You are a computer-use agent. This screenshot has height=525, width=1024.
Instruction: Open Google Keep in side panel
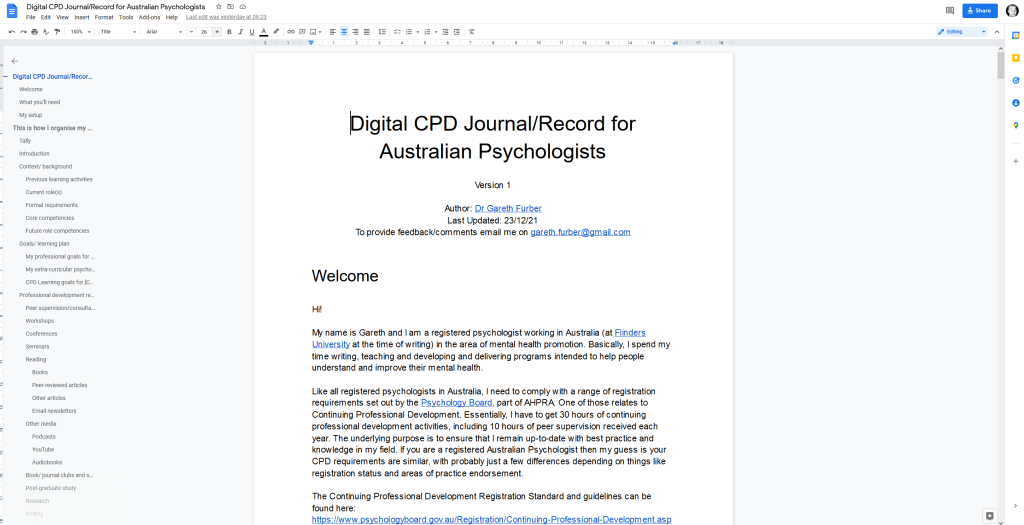(x=1015, y=59)
